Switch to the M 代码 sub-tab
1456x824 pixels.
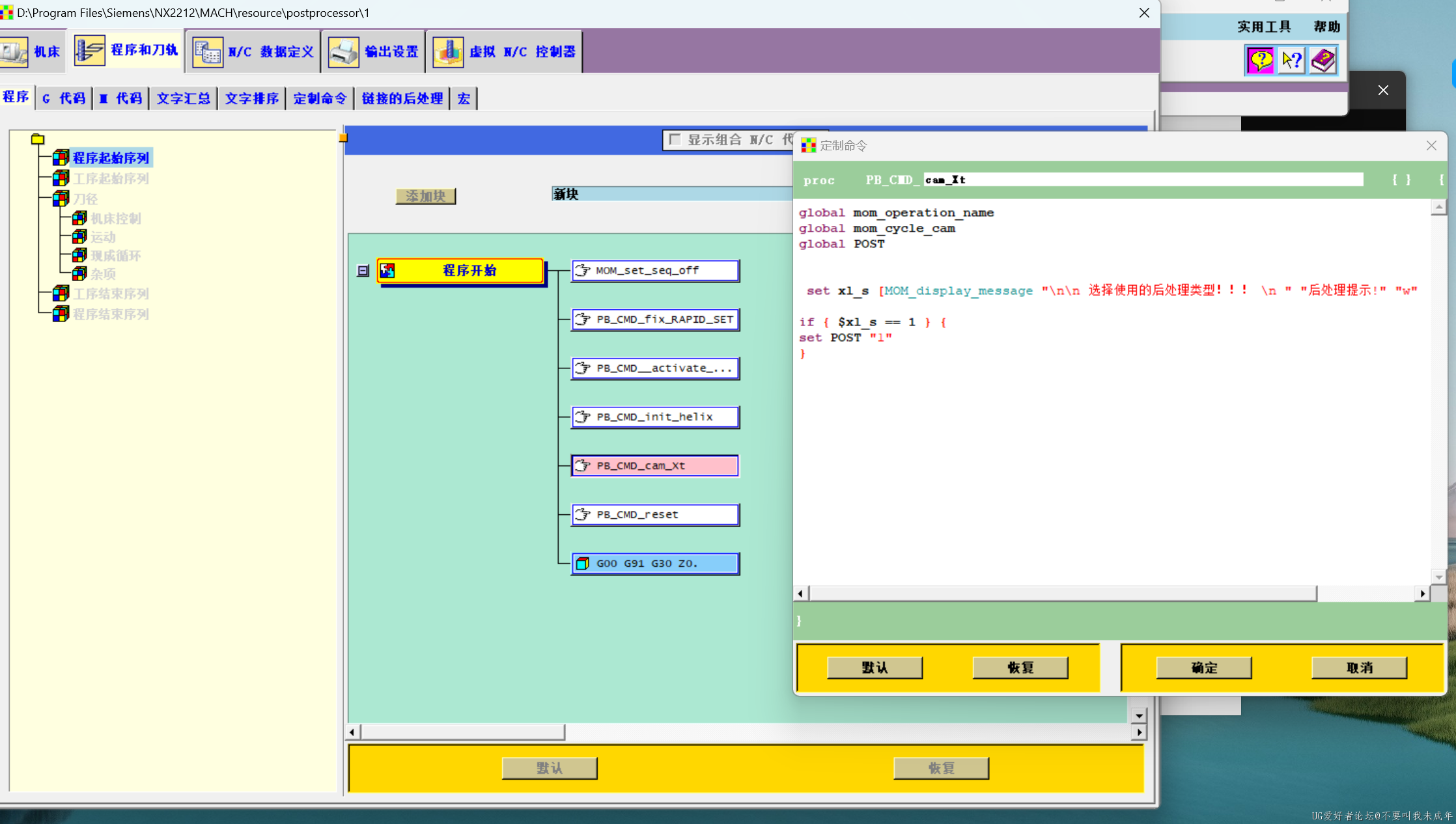(x=120, y=98)
